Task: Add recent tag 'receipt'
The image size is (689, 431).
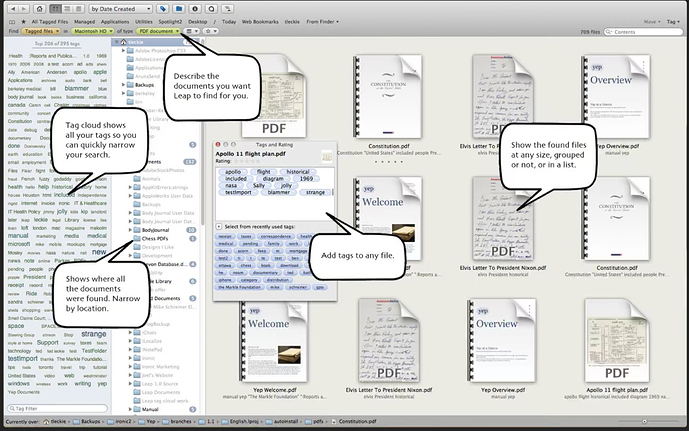Action: point(225,236)
